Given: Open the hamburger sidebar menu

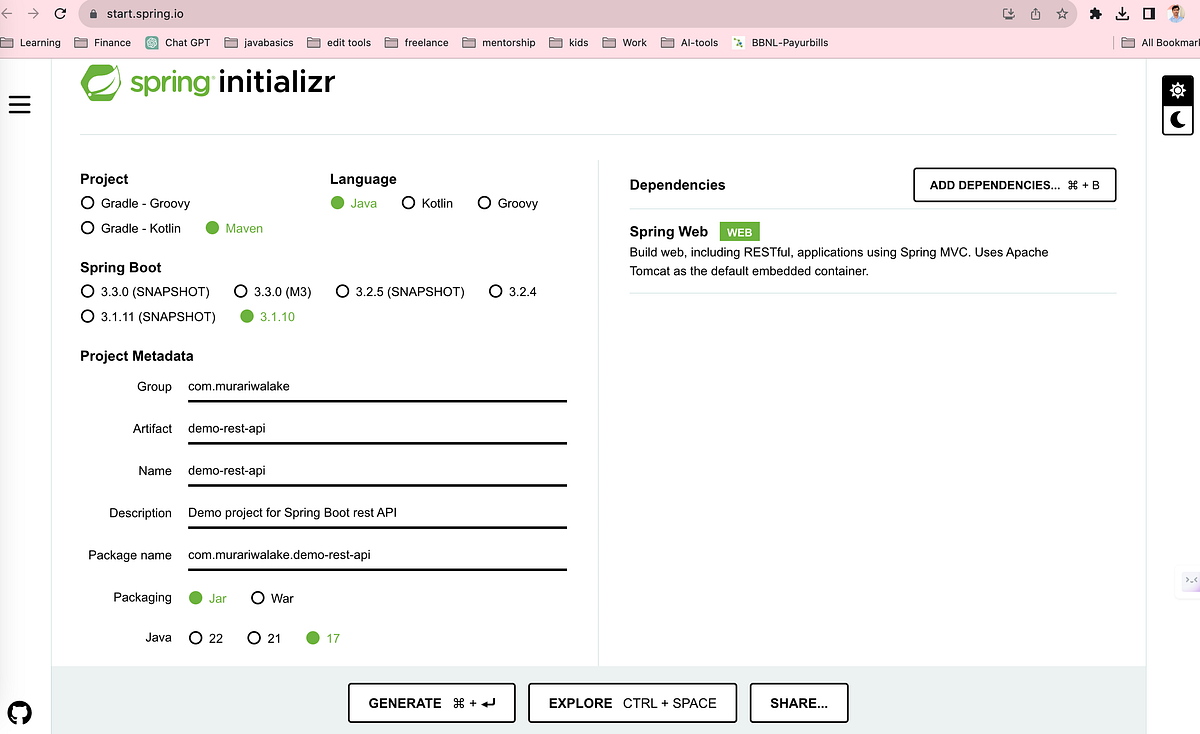Looking at the screenshot, I should pyautogui.click(x=19, y=104).
